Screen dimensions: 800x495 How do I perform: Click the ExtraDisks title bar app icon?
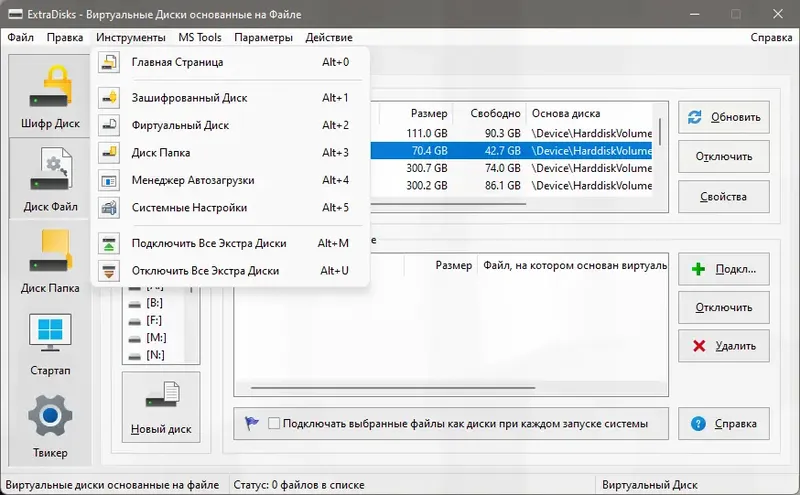15,14
